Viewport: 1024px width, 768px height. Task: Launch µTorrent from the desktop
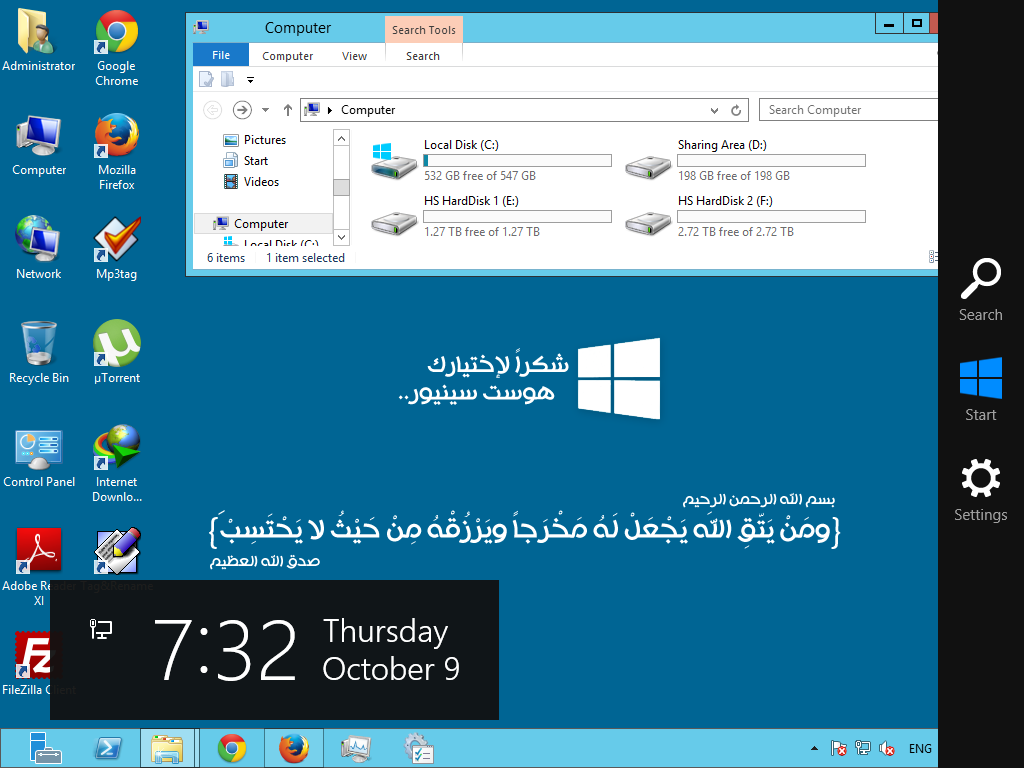pyautogui.click(x=116, y=352)
